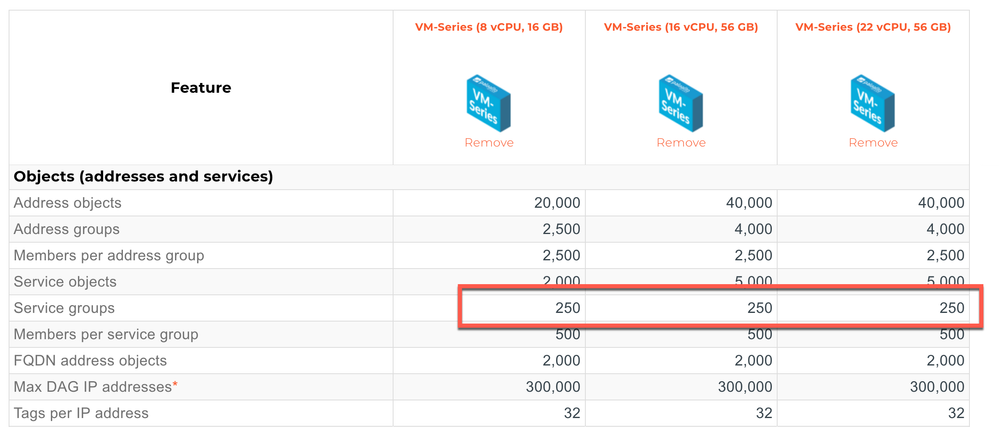
Task: Click the Members per address group label
Action: (x=109, y=256)
